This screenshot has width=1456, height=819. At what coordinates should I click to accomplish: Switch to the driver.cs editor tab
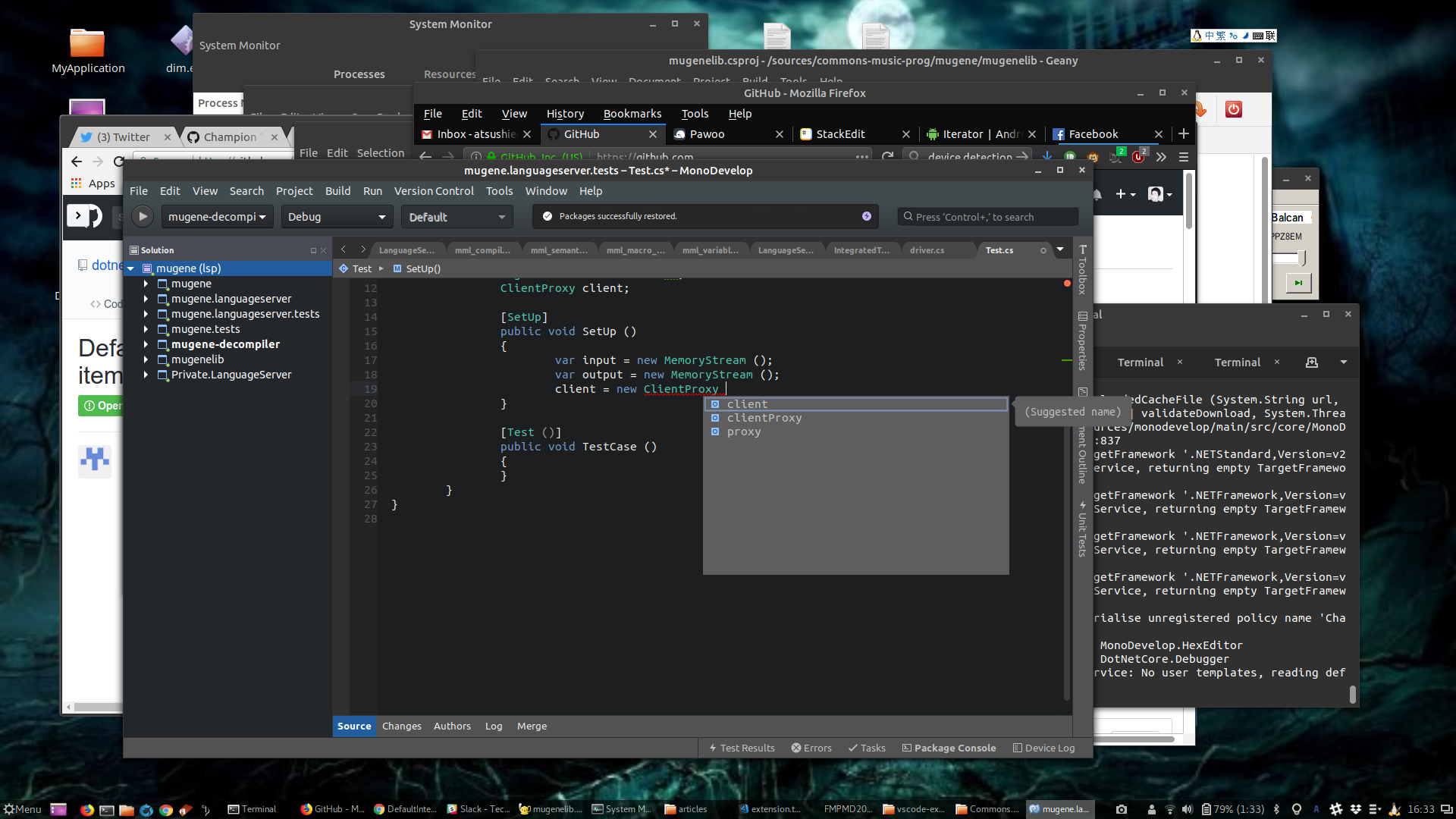click(927, 249)
